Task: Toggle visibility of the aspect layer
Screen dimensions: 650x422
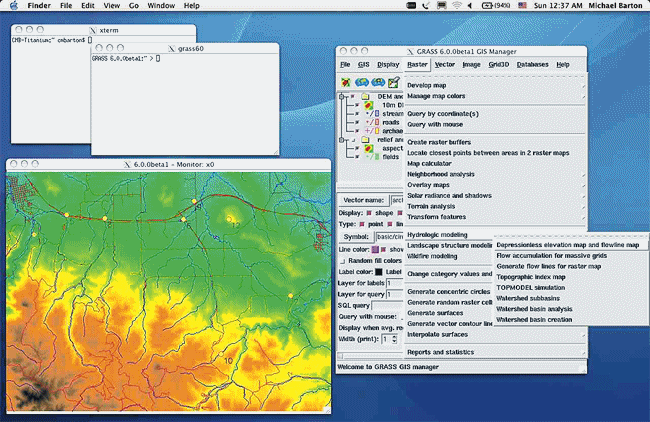Action: [x=357, y=148]
